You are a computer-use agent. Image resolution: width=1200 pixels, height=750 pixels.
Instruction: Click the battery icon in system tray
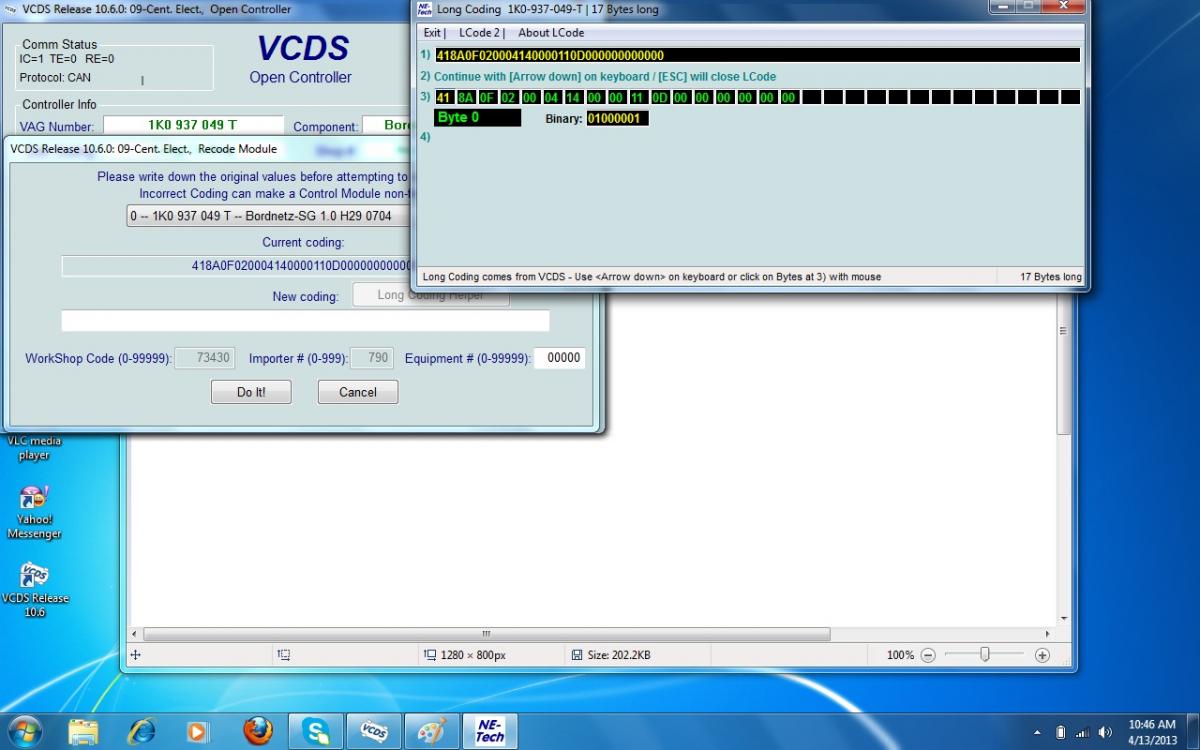pyautogui.click(x=1061, y=732)
